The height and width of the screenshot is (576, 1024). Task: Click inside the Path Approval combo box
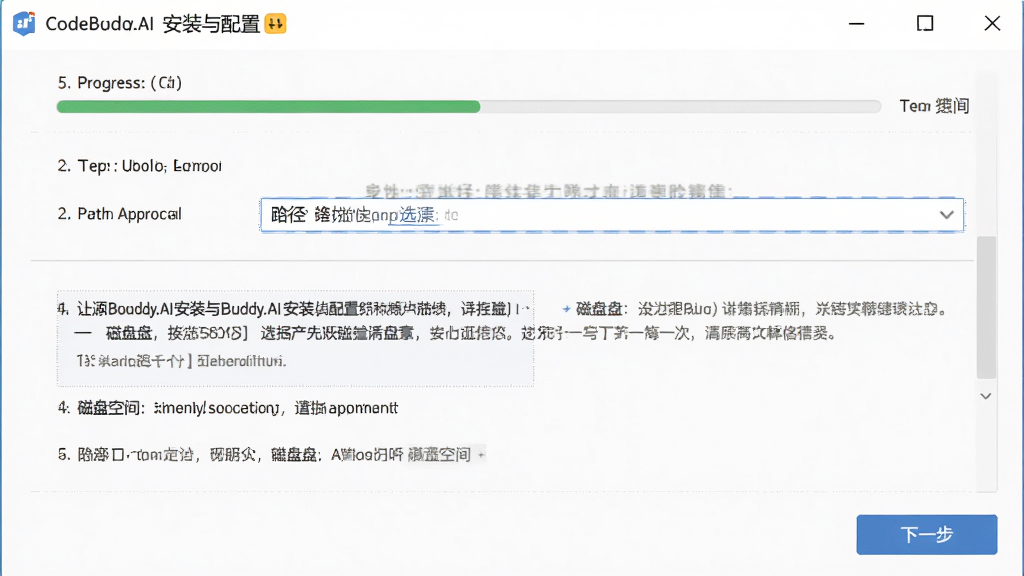pyautogui.click(x=611, y=215)
